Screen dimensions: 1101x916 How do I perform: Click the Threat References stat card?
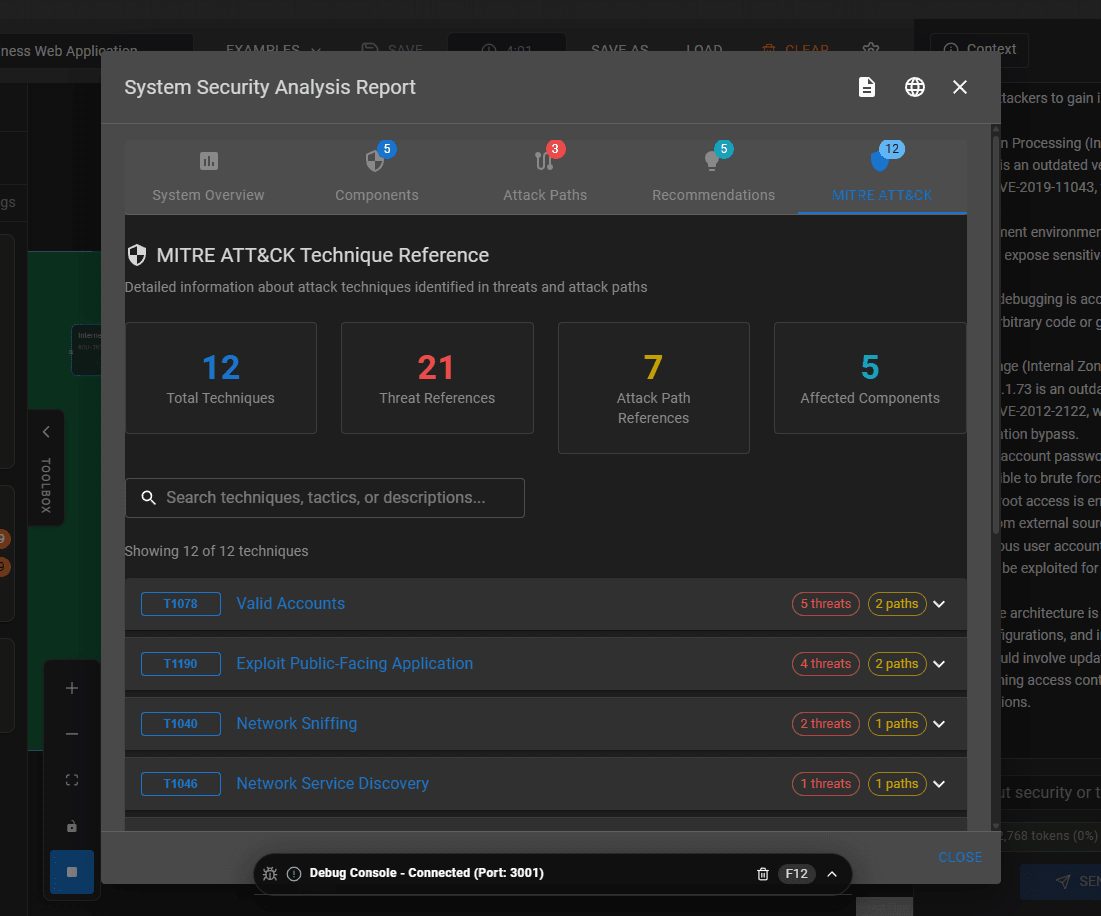437,378
